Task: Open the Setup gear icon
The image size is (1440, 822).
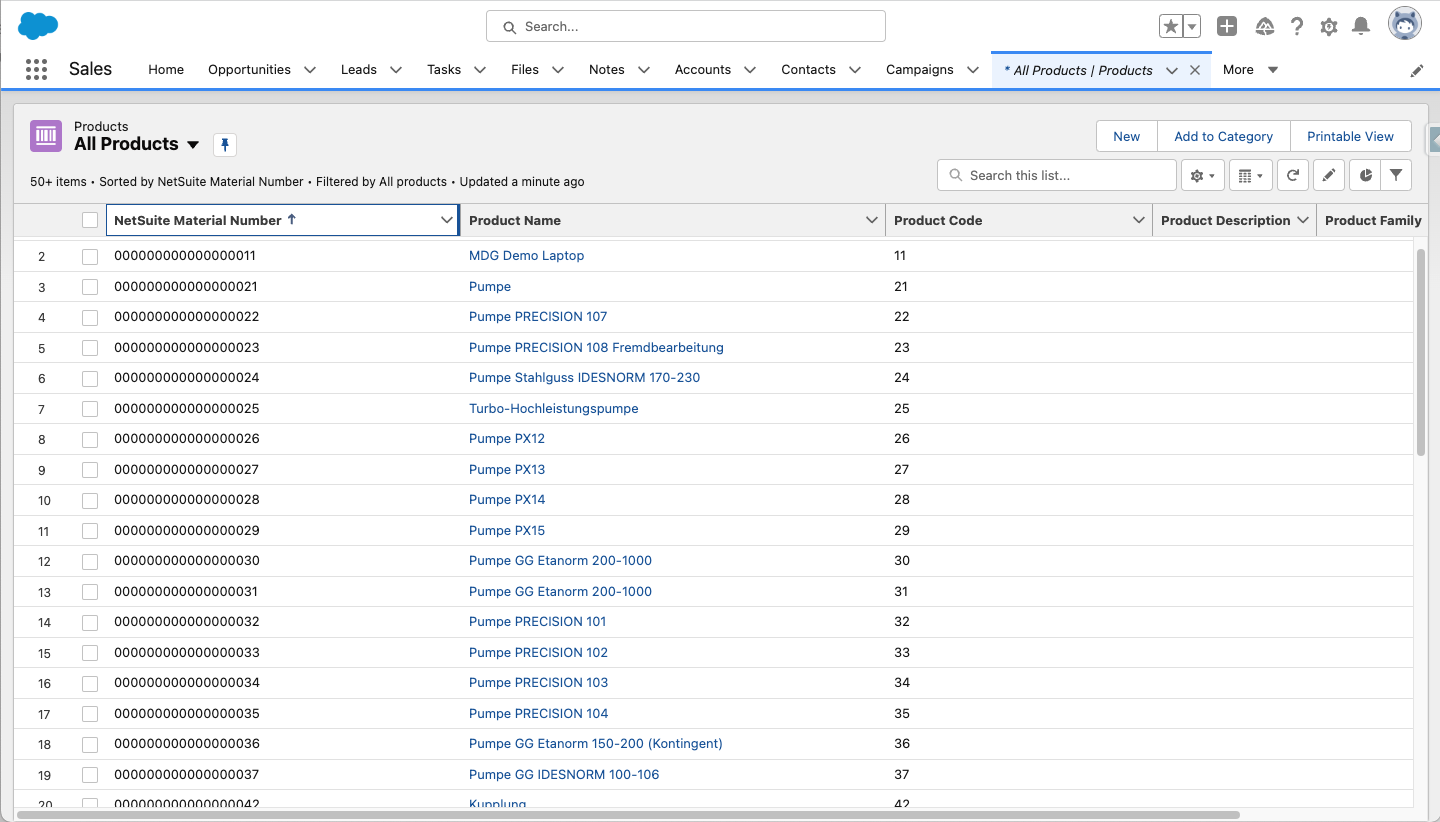Action: click(1329, 27)
